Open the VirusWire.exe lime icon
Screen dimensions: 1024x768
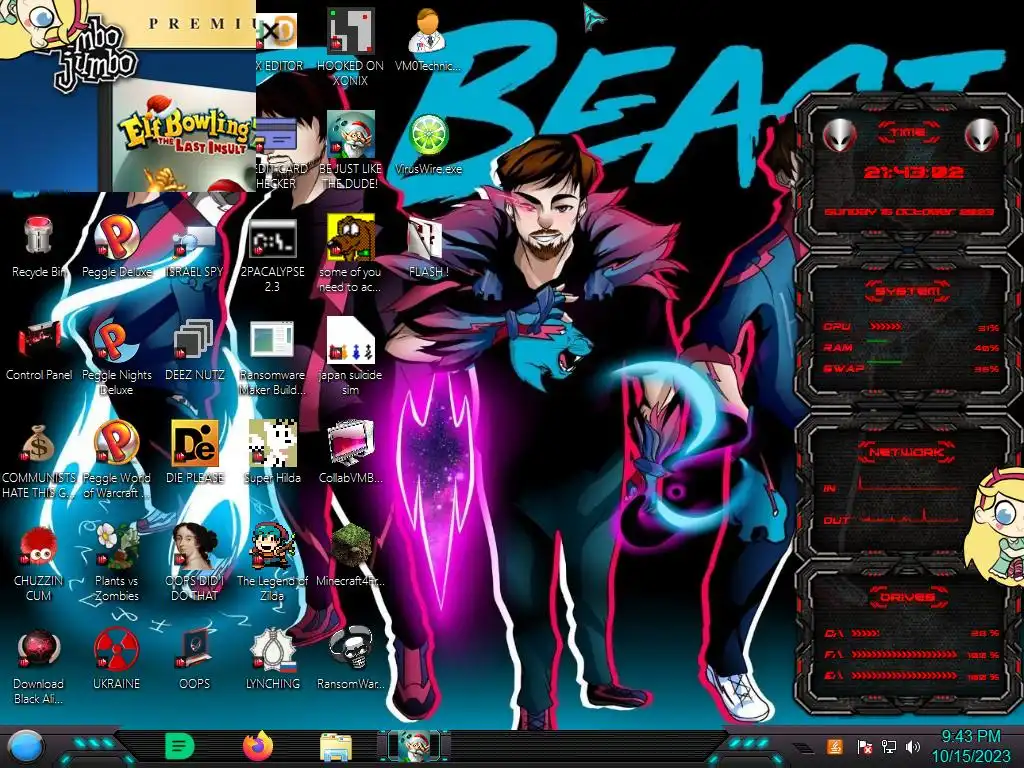428,144
